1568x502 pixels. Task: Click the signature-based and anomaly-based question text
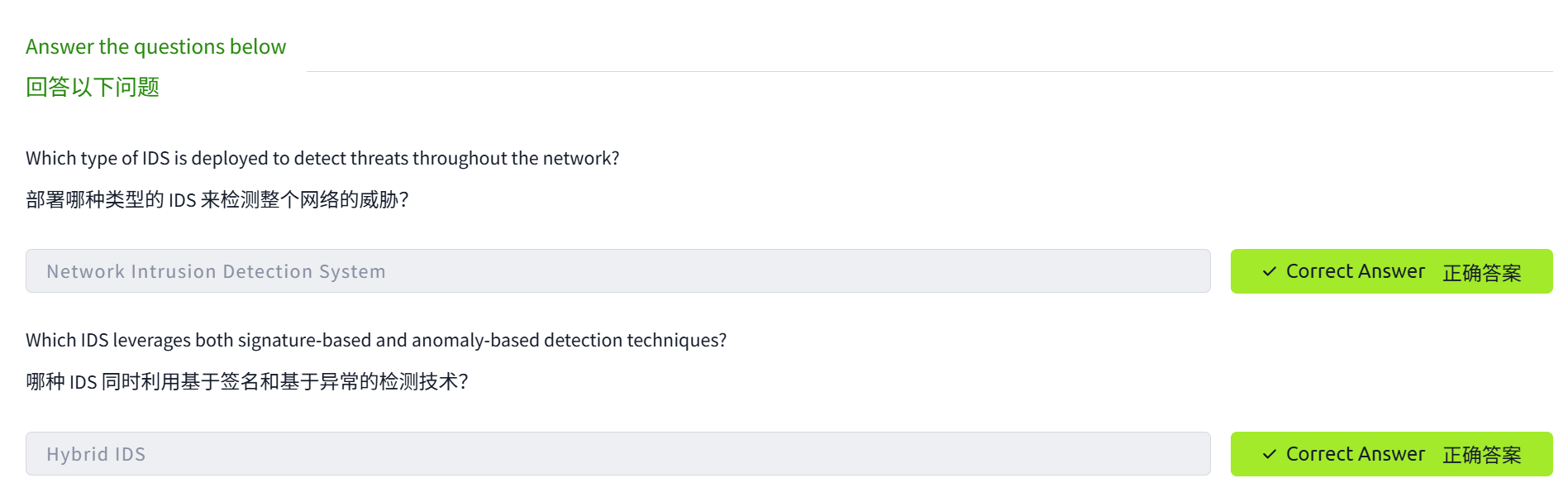tap(376, 341)
